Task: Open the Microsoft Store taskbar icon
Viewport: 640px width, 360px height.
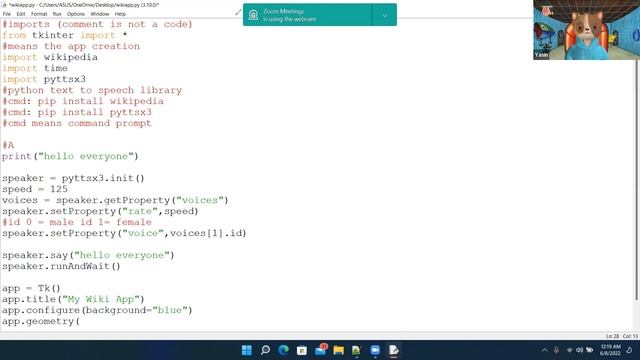Action: 302,350
